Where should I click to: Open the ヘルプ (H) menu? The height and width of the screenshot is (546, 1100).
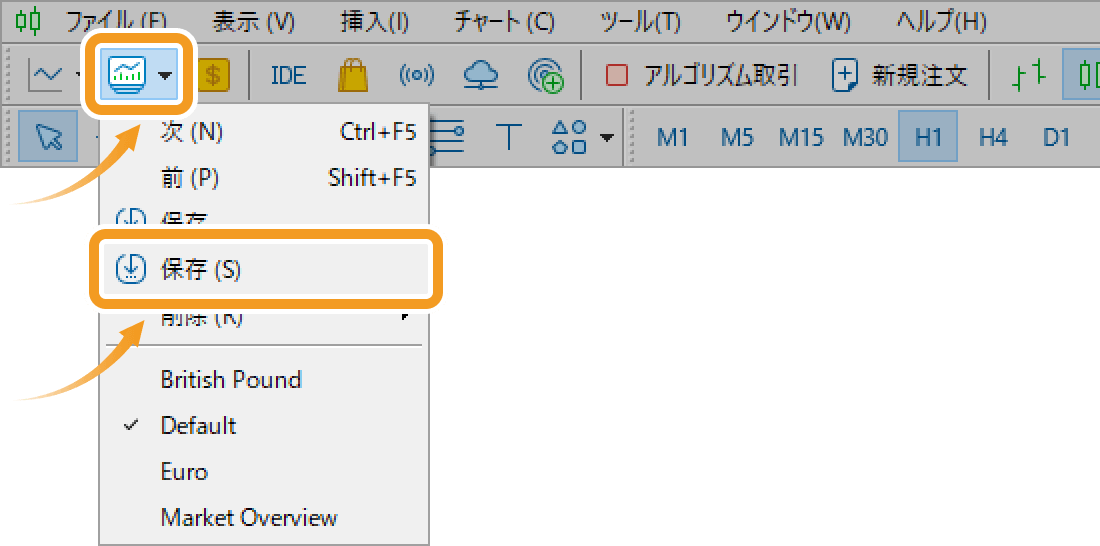(941, 22)
